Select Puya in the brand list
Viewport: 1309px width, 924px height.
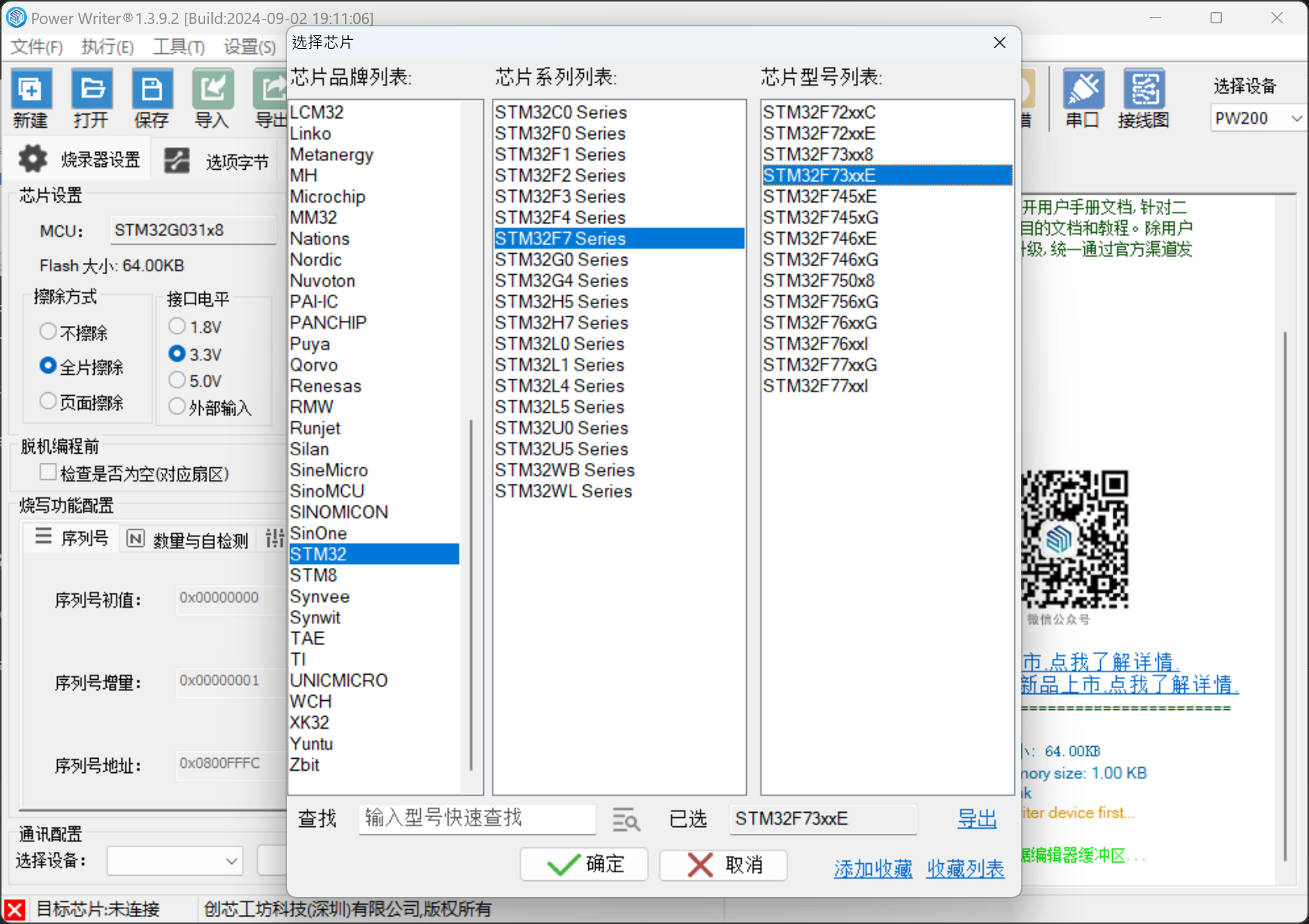(x=374, y=344)
